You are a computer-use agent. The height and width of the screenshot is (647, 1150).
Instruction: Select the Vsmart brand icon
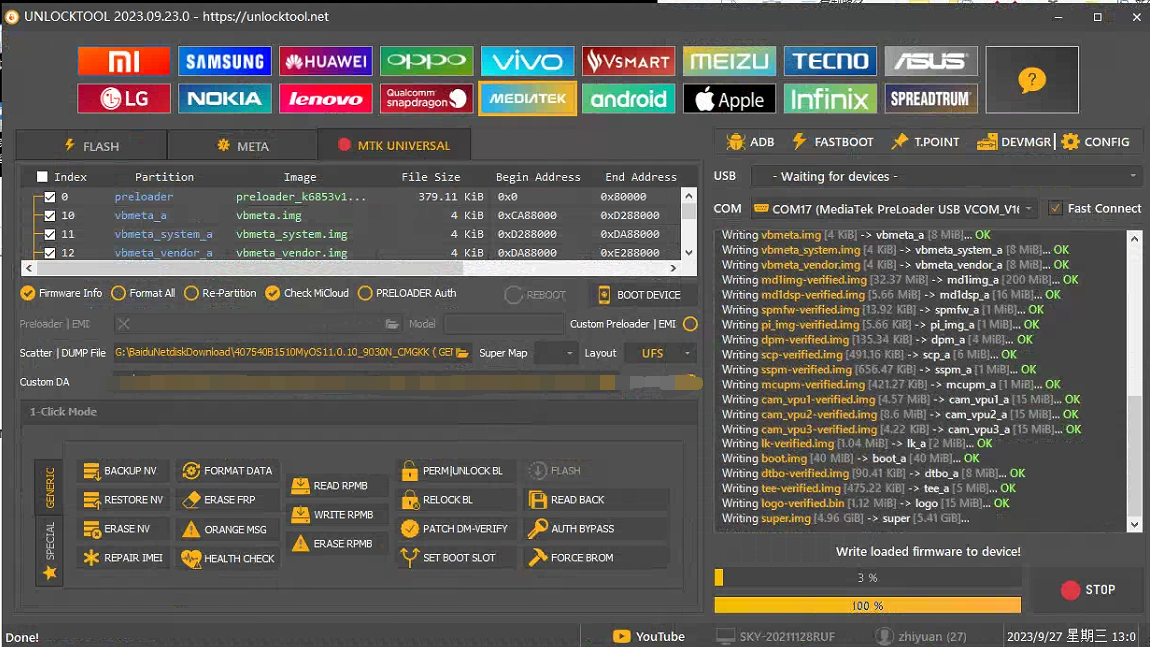pyautogui.click(x=629, y=61)
